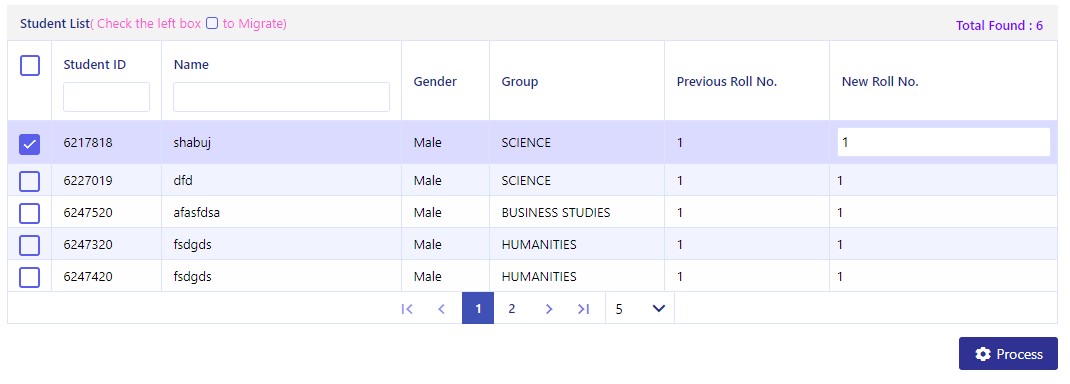This screenshot has height=384, width=1070.
Task: Click the Process button
Action: click(x=1008, y=354)
